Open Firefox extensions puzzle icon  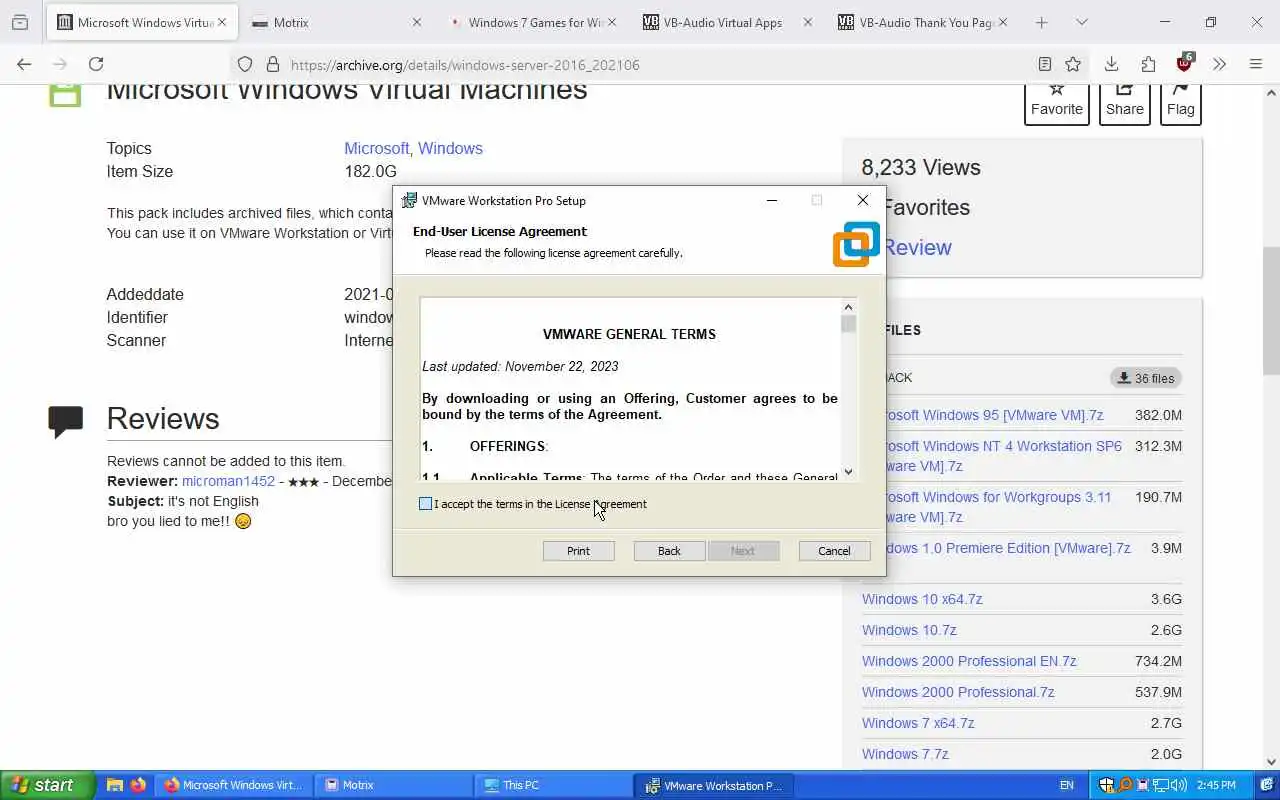[1148, 64]
